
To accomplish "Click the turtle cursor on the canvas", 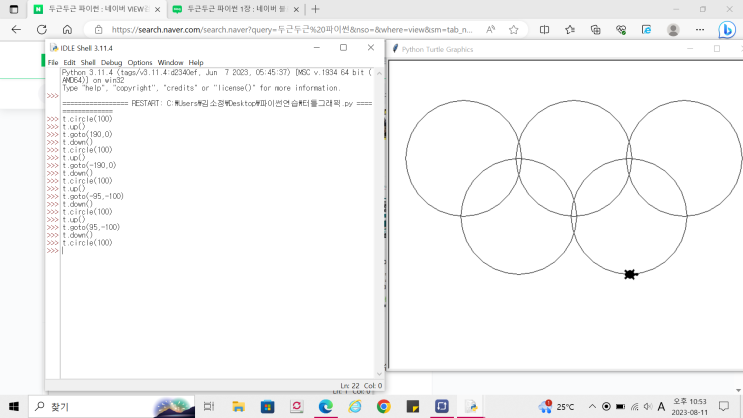I will coord(630,274).
